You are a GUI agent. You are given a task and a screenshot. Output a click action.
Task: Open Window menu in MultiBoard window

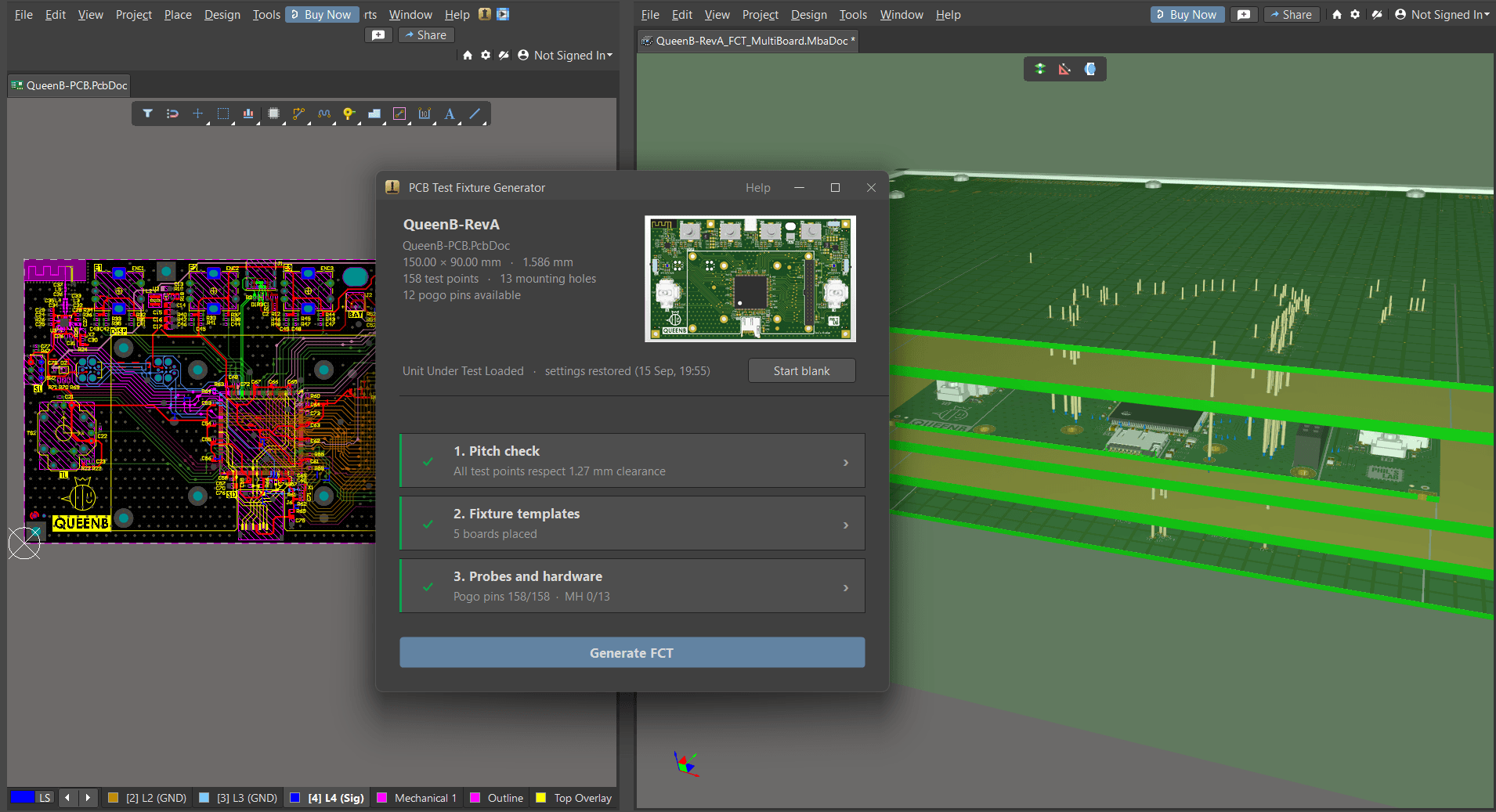pyautogui.click(x=902, y=15)
